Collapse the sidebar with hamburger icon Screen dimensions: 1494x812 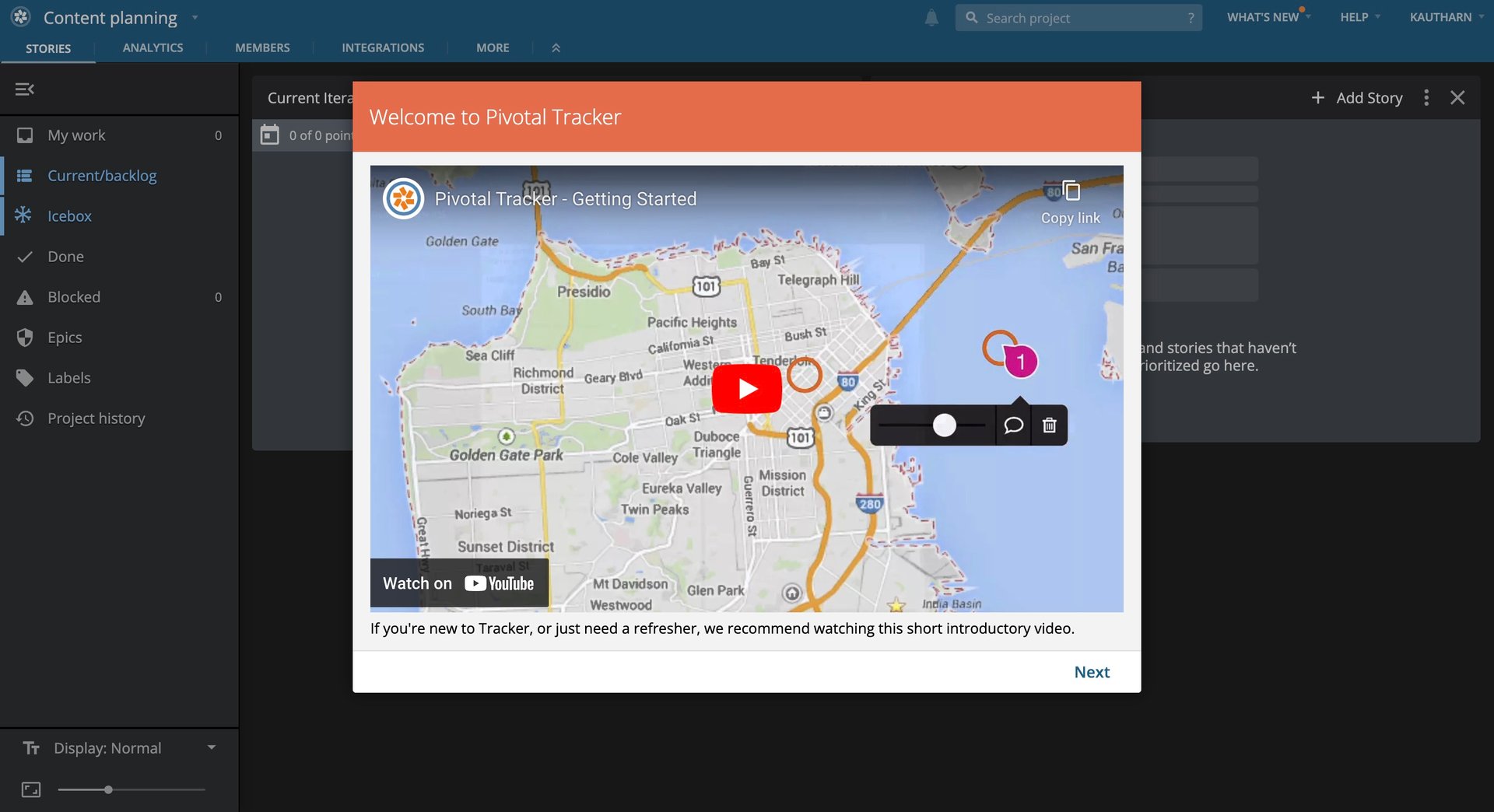click(x=25, y=89)
